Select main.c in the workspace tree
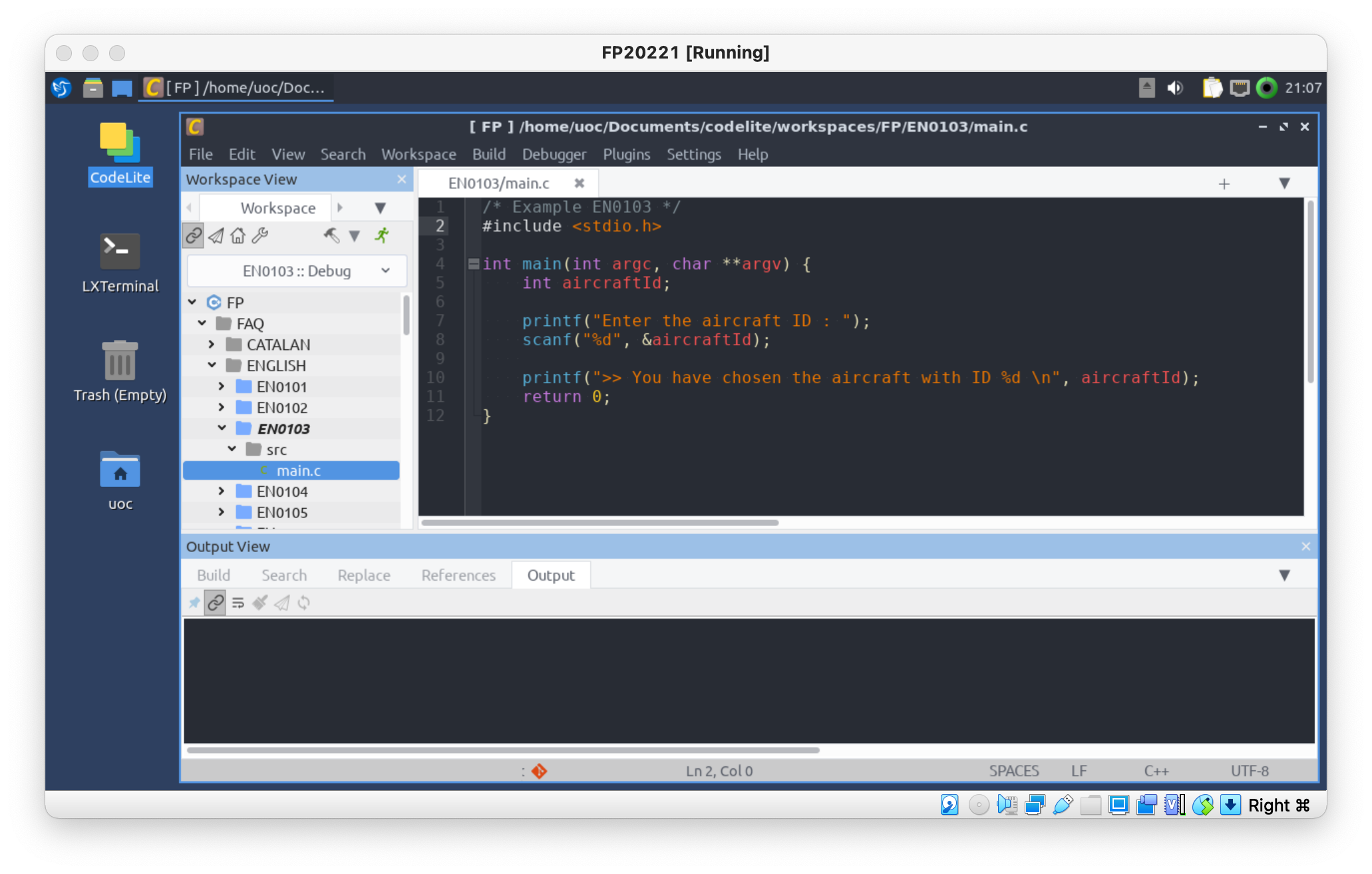This screenshot has width=1372, height=874. coord(298,470)
